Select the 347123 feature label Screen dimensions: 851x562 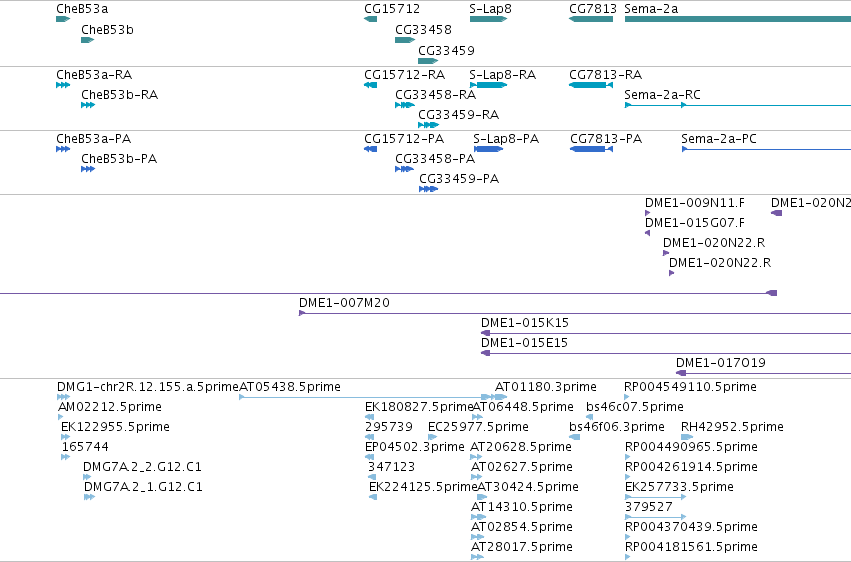click(x=391, y=467)
